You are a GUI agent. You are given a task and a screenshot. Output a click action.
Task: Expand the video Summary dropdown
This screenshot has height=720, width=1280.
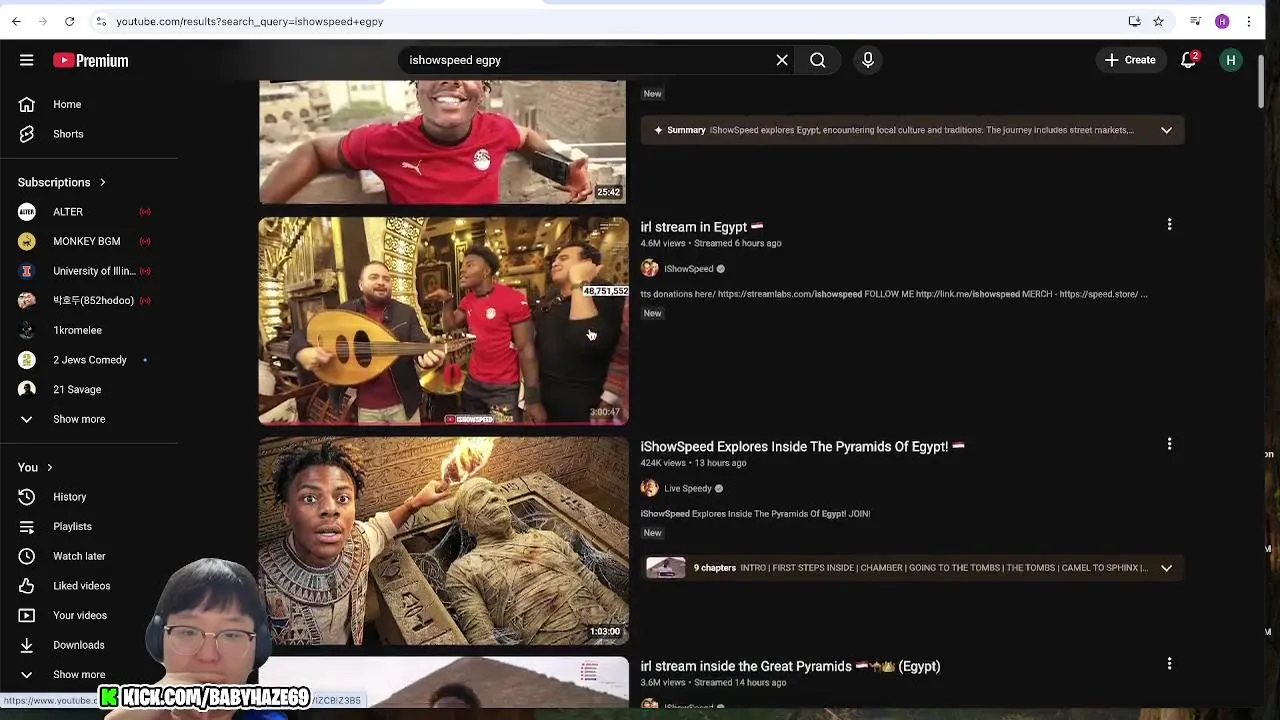(x=1166, y=130)
